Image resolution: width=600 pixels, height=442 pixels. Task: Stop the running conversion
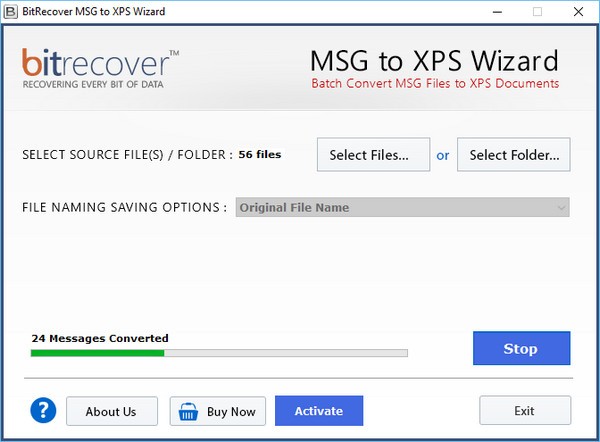521,348
